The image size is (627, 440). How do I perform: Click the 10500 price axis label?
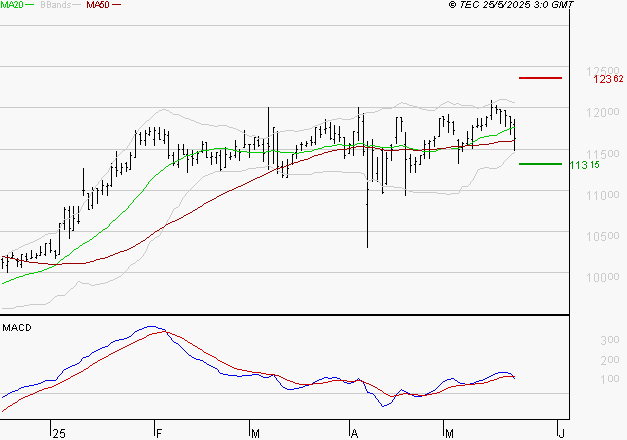point(603,236)
